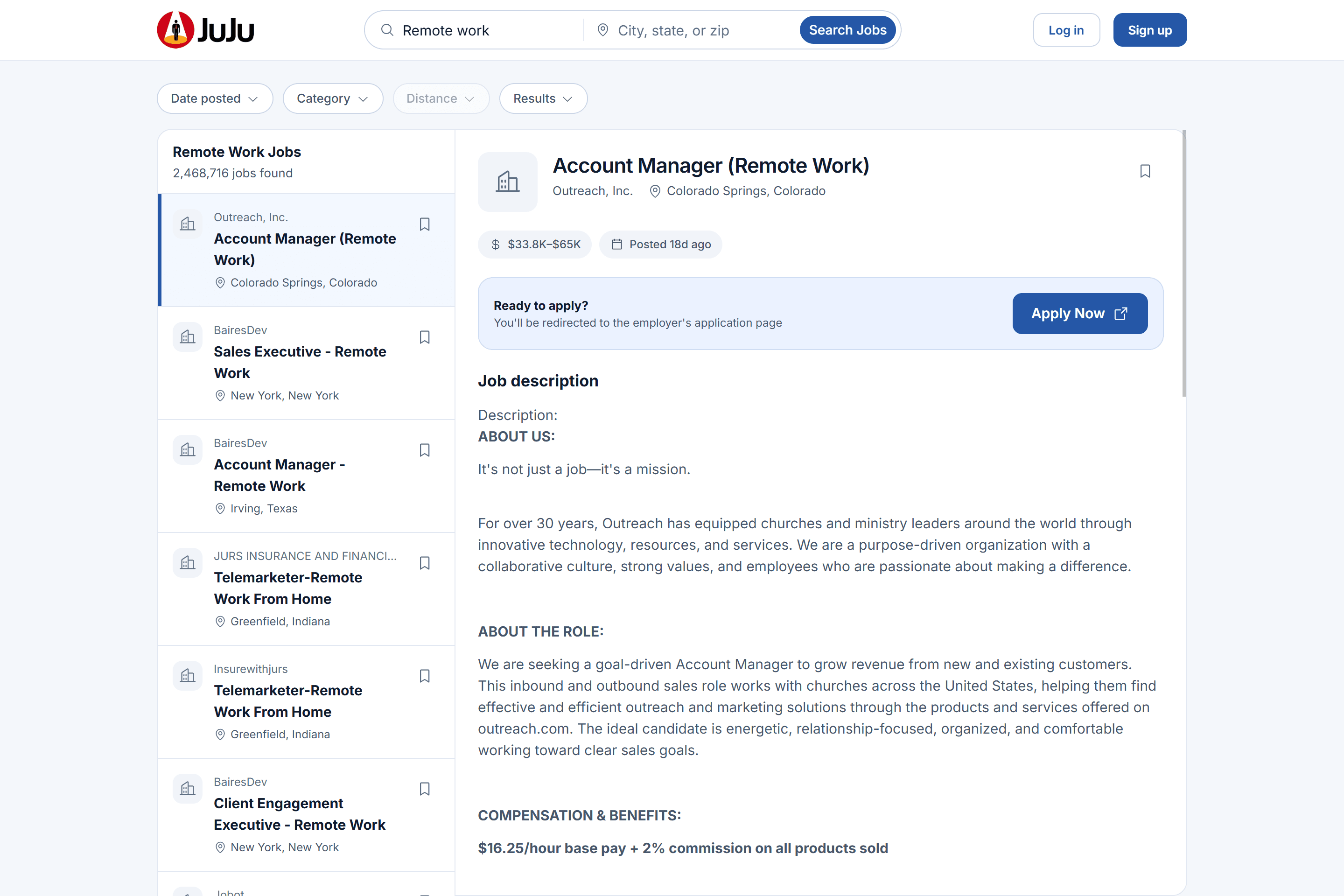1344x896 pixels.
Task: Click the Sign up button
Action: coord(1150,30)
